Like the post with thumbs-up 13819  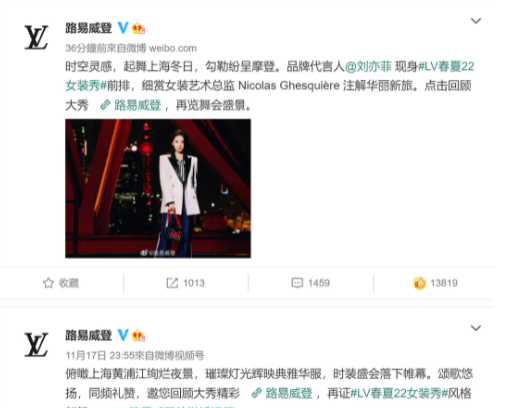click(420, 283)
